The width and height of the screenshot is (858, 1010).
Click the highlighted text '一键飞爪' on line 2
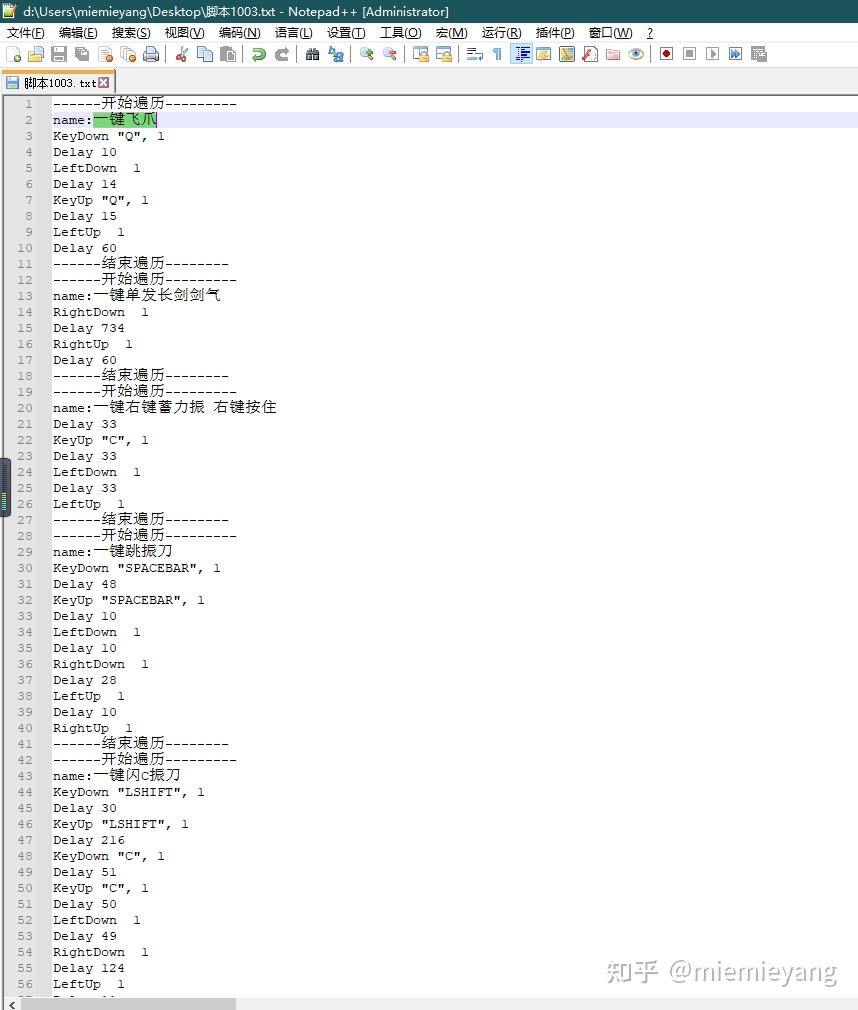tap(125, 120)
